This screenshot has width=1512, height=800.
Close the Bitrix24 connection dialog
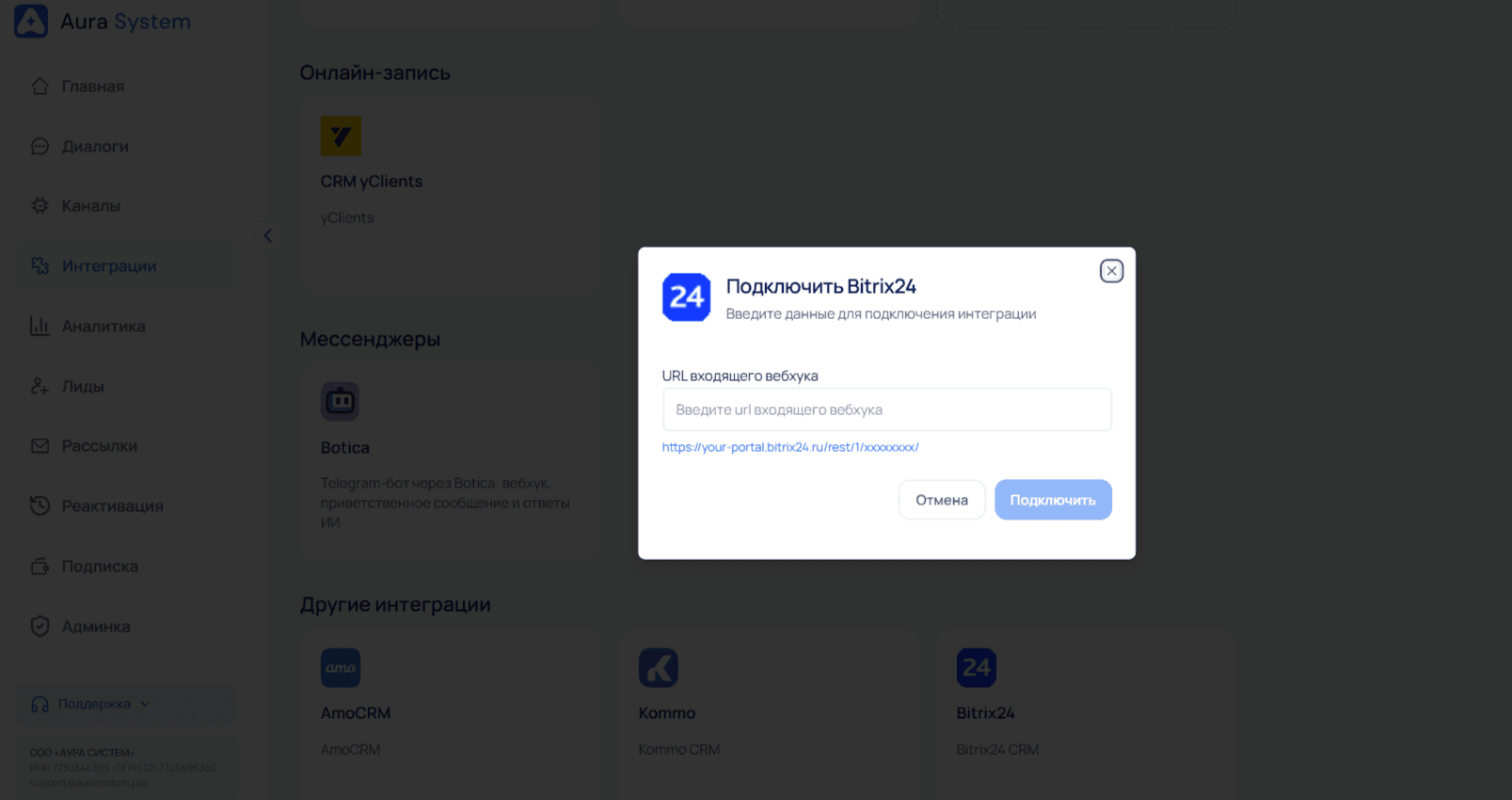[x=1111, y=271]
